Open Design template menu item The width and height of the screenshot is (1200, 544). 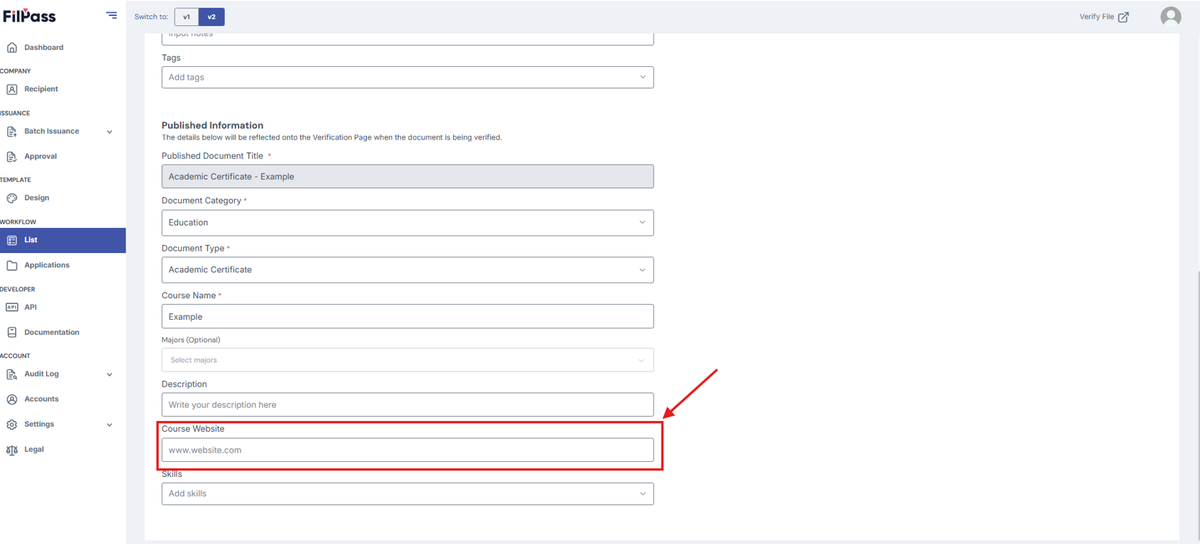(37, 198)
